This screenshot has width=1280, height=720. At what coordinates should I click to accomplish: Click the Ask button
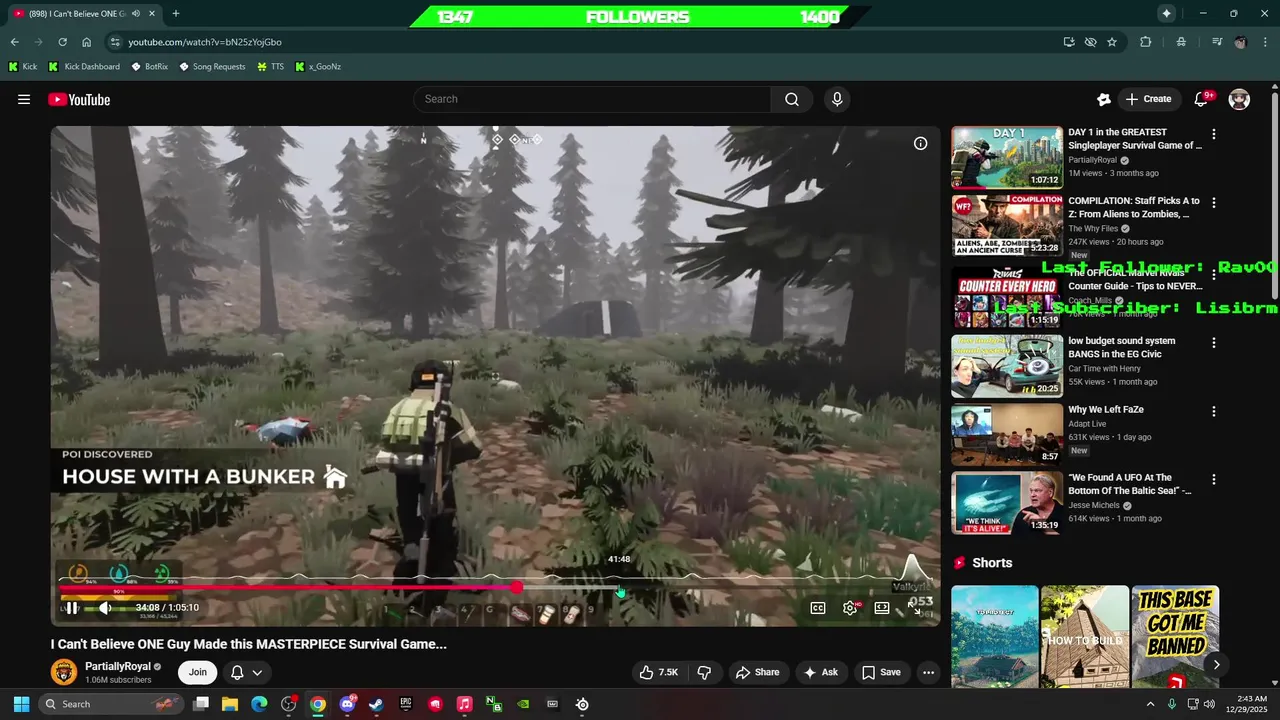pyautogui.click(x=820, y=672)
